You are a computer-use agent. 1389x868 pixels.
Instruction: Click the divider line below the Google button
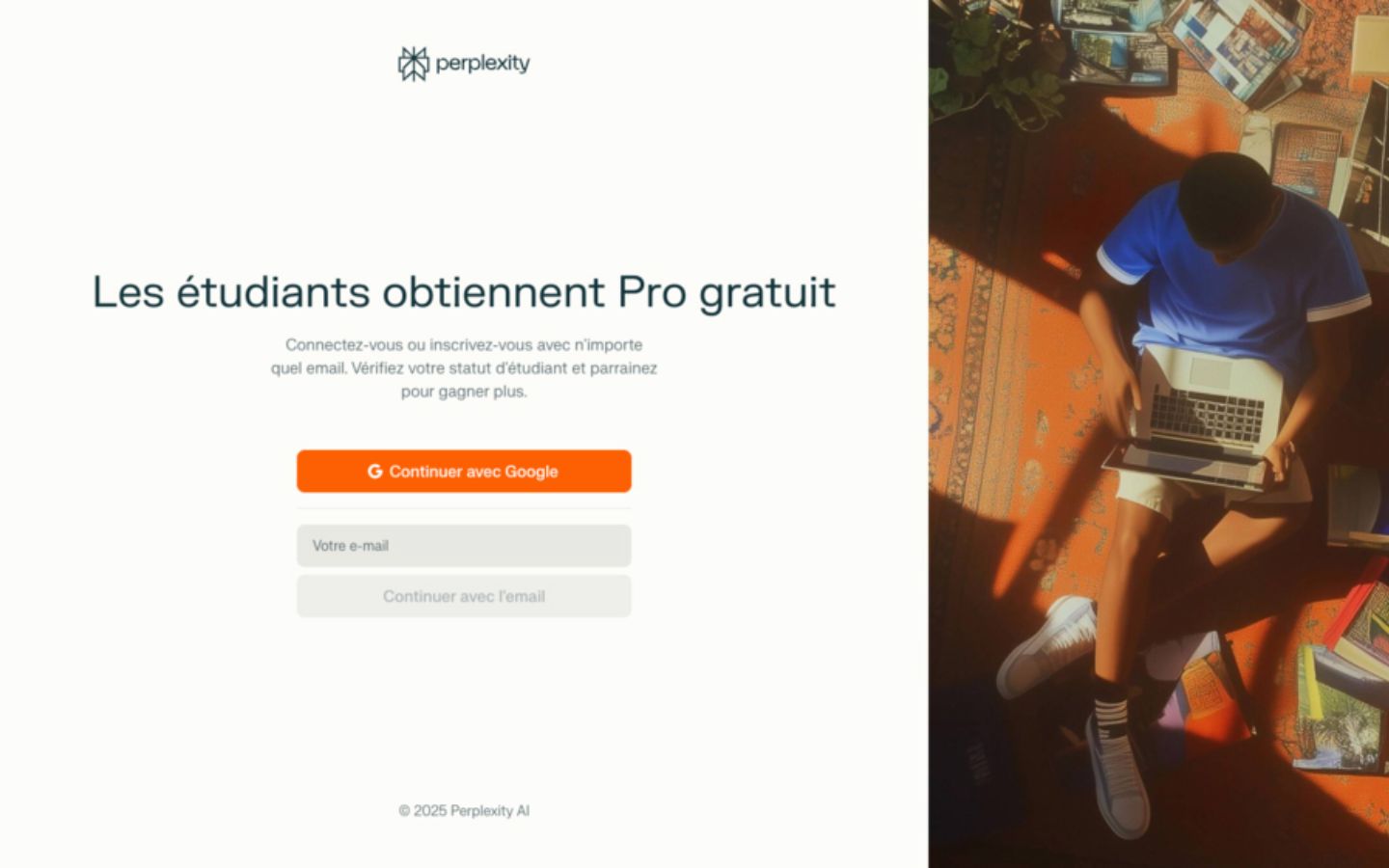point(464,508)
